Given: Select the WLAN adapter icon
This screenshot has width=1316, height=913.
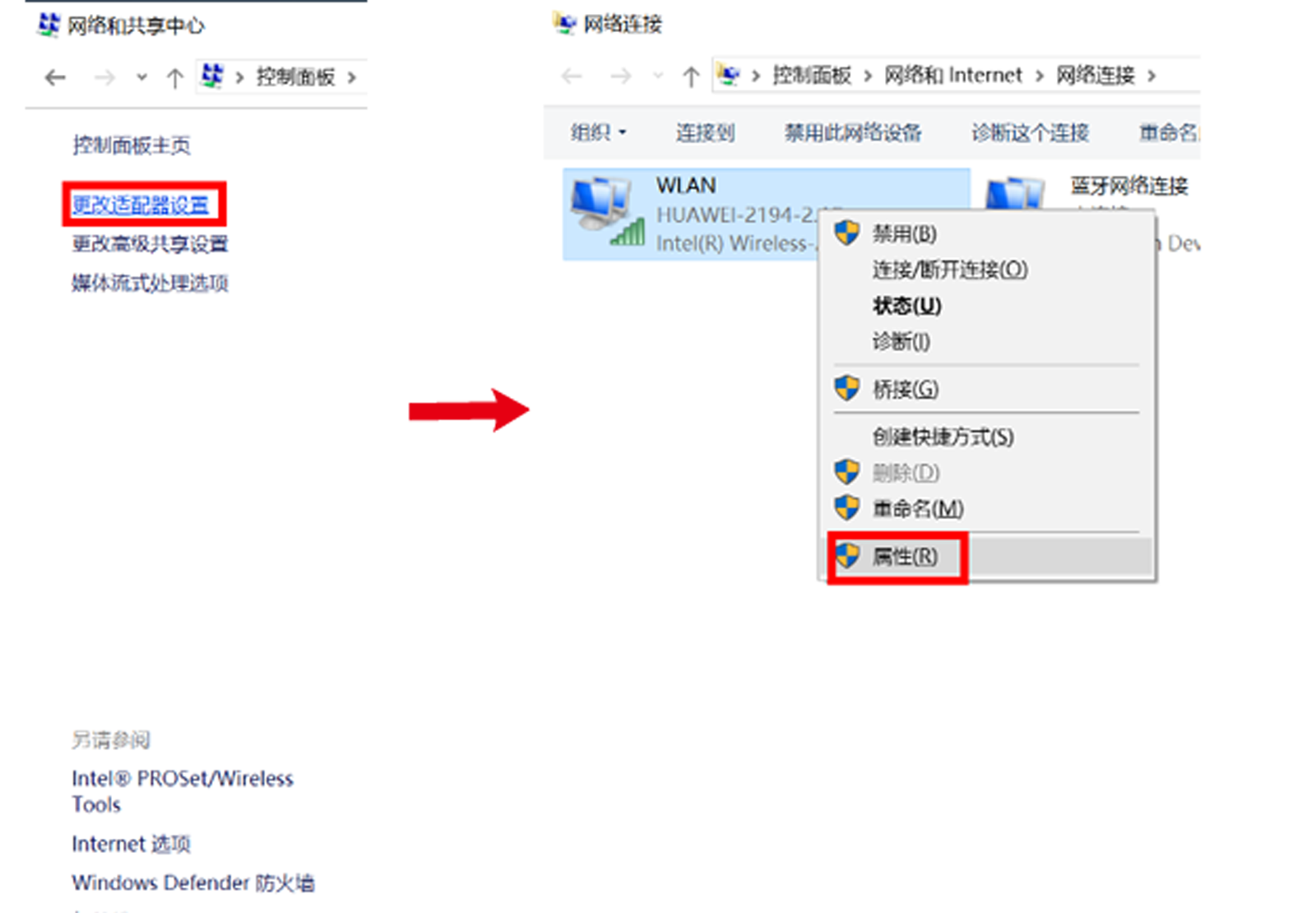Looking at the screenshot, I should [607, 212].
